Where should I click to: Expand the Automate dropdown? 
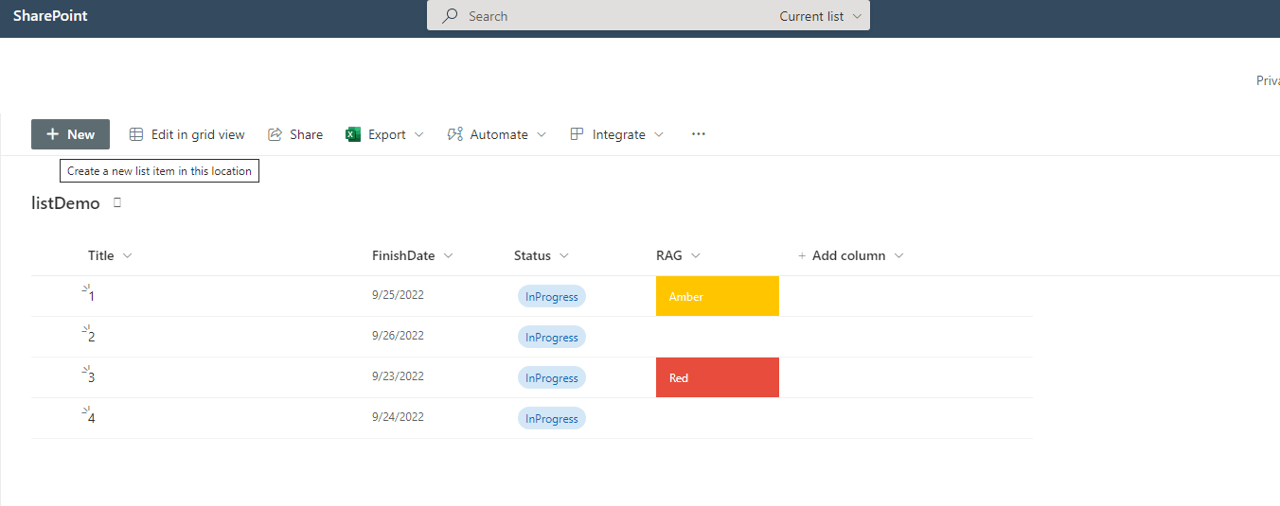pyautogui.click(x=497, y=134)
